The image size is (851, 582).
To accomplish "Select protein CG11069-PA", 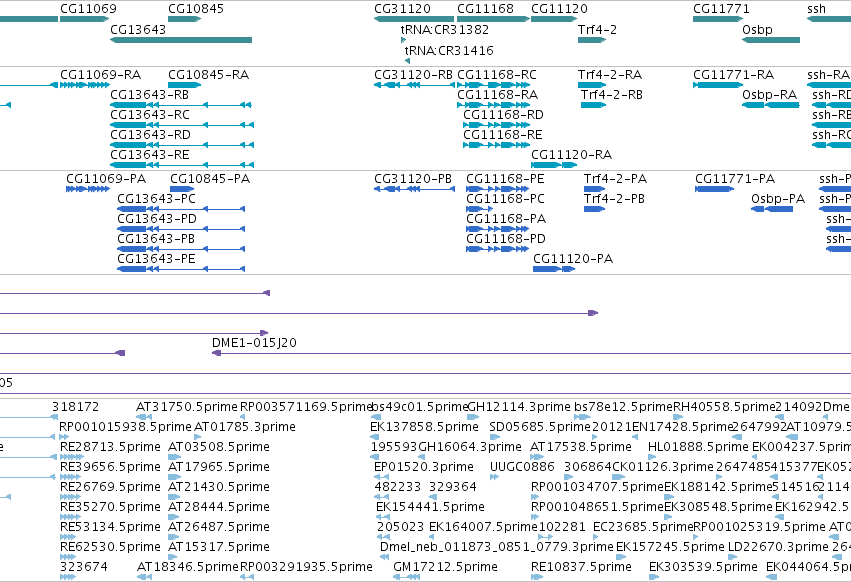I will pos(106,179).
